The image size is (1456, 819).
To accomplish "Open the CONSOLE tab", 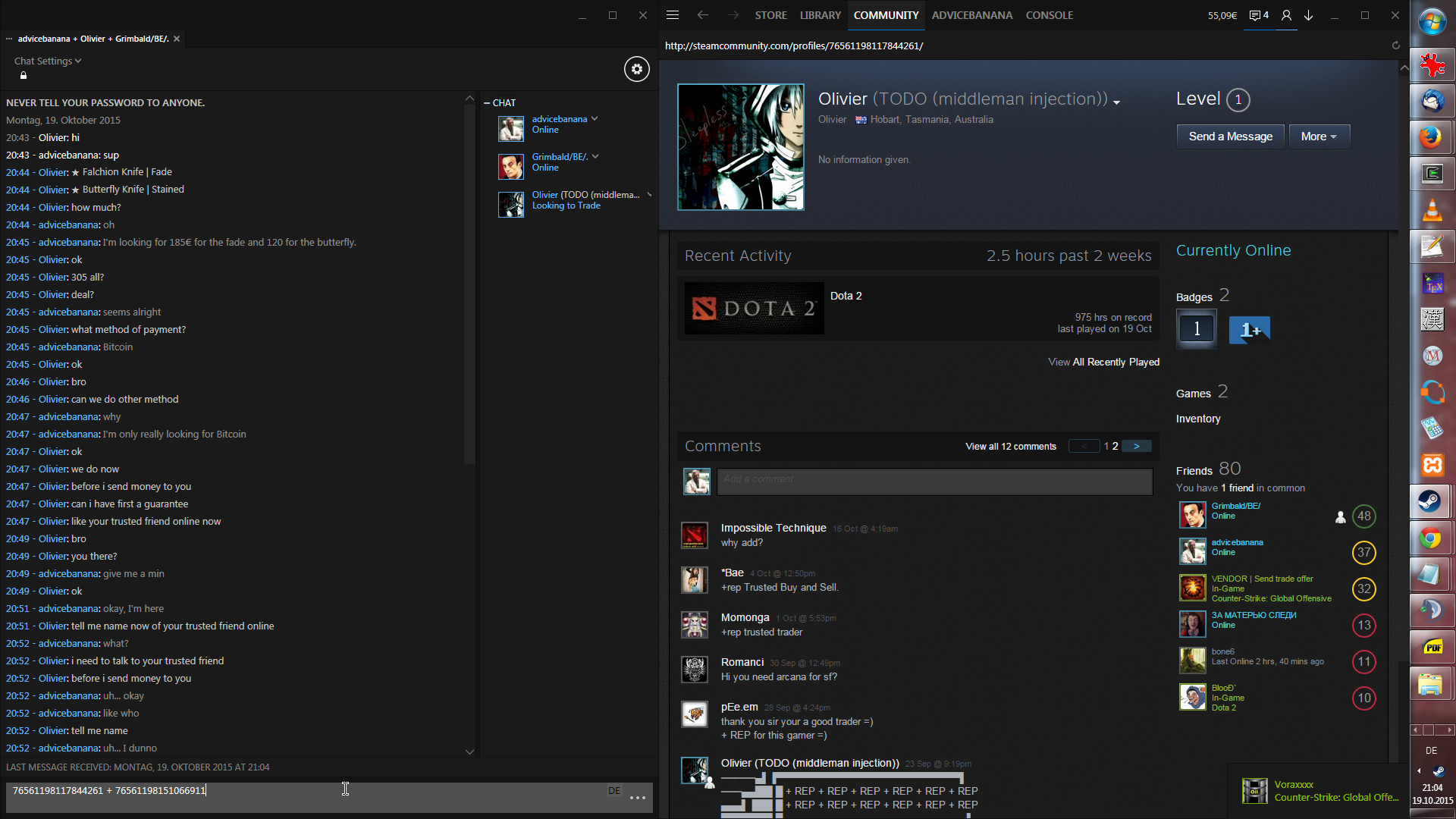I will click(1049, 15).
